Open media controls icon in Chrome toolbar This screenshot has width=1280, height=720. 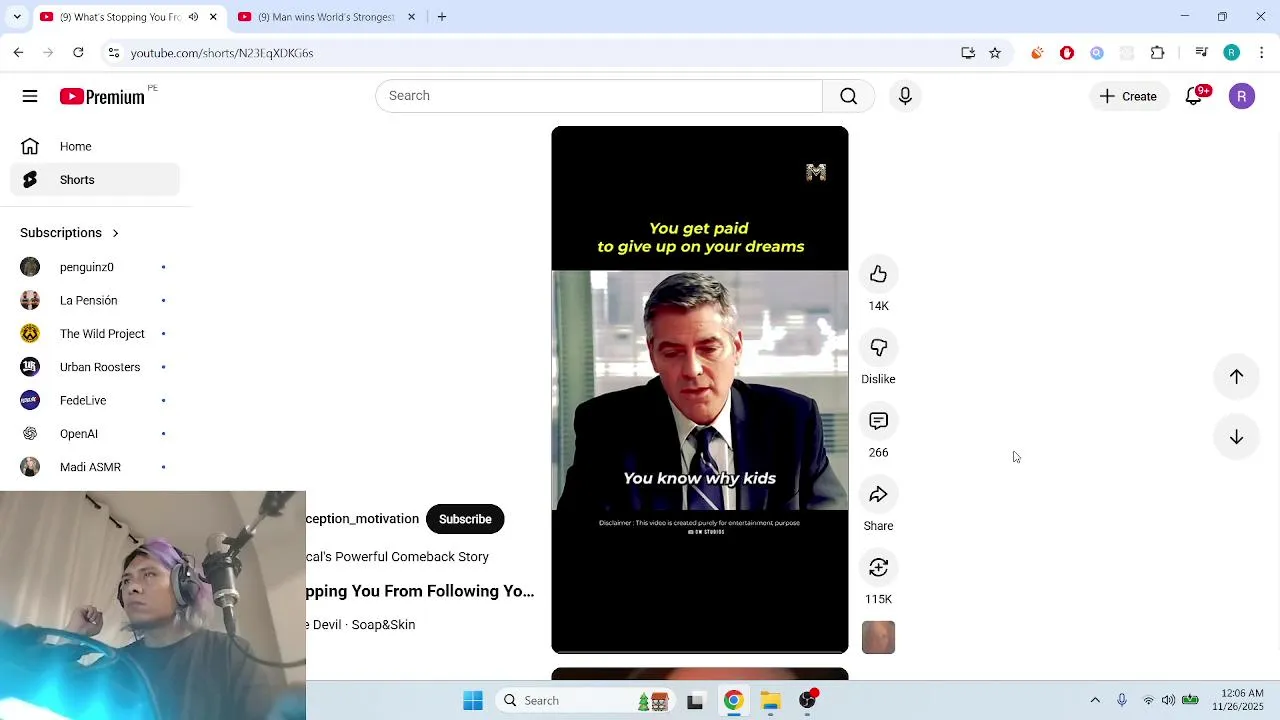pyautogui.click(x=1202, y=53)
